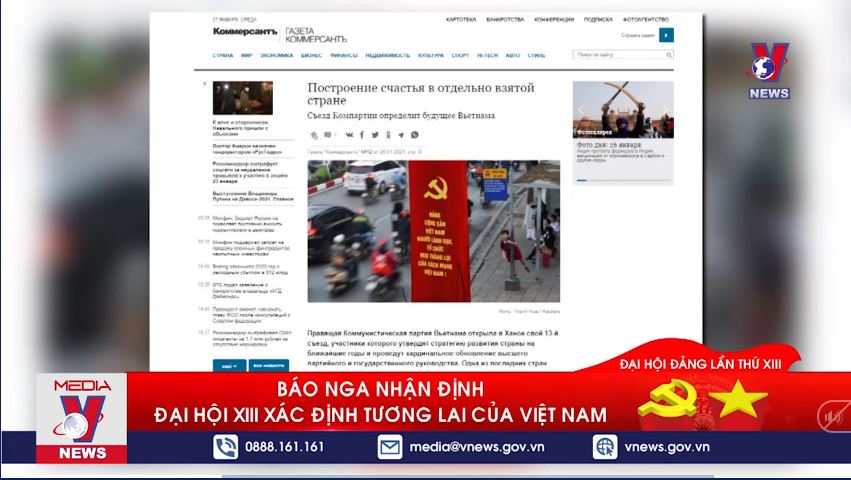This screenshot has width=851, height=480.
Task: Share article via VK icon
Action: [x=349, y=135]
